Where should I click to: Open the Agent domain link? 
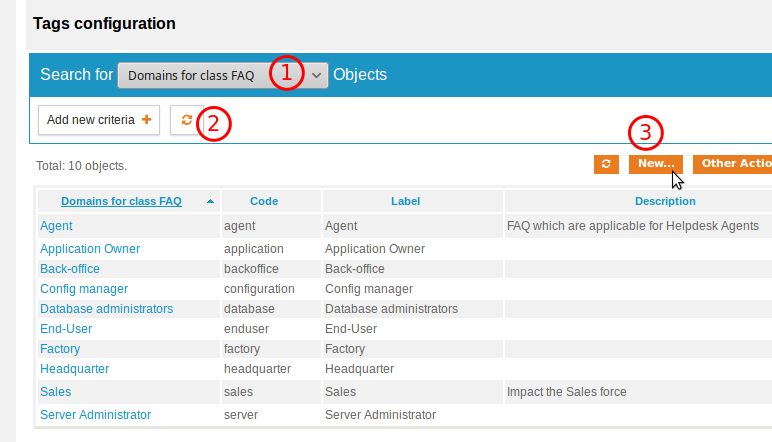[56, 226]
